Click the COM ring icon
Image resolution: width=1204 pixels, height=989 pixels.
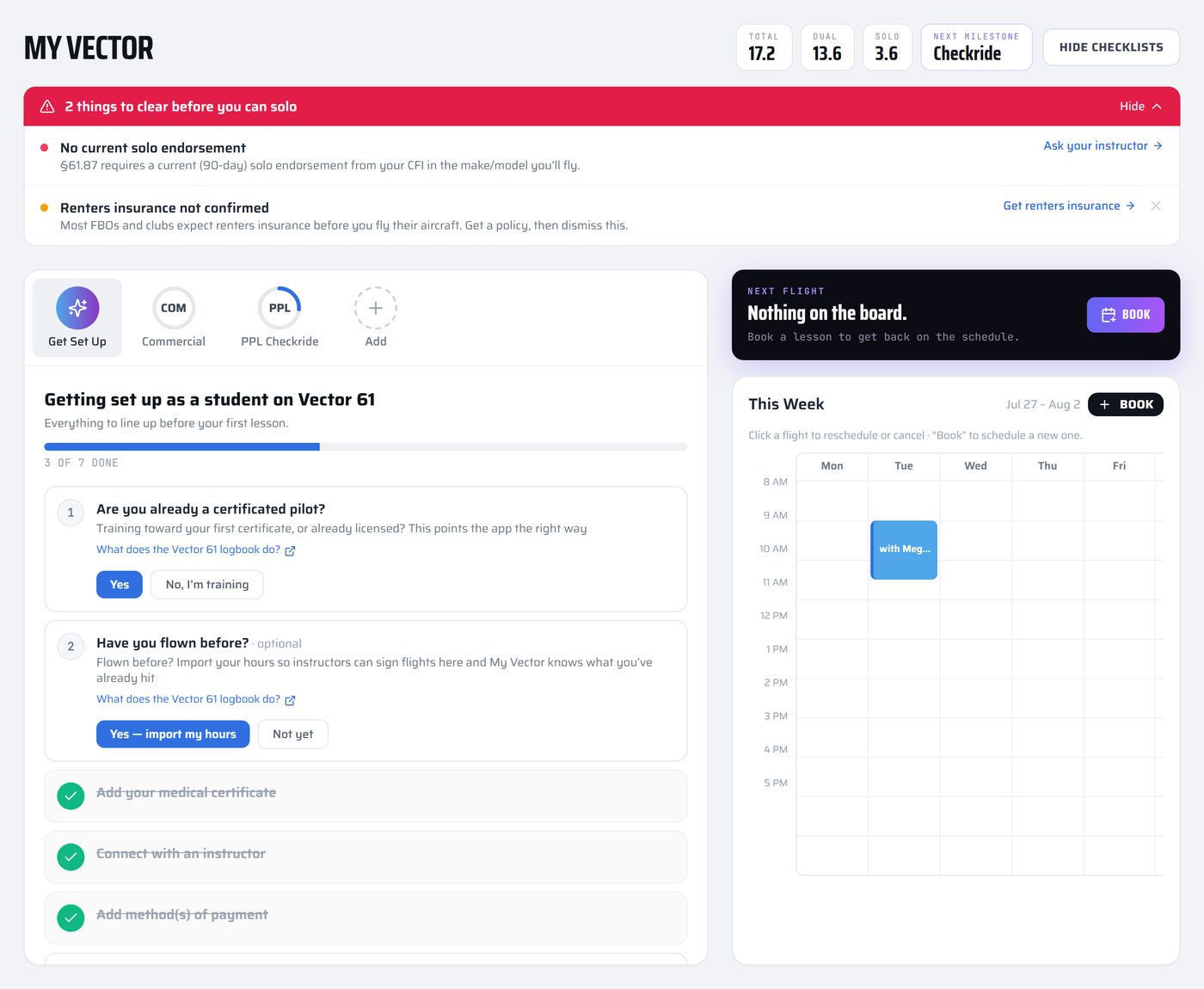[x=174, y=308]
